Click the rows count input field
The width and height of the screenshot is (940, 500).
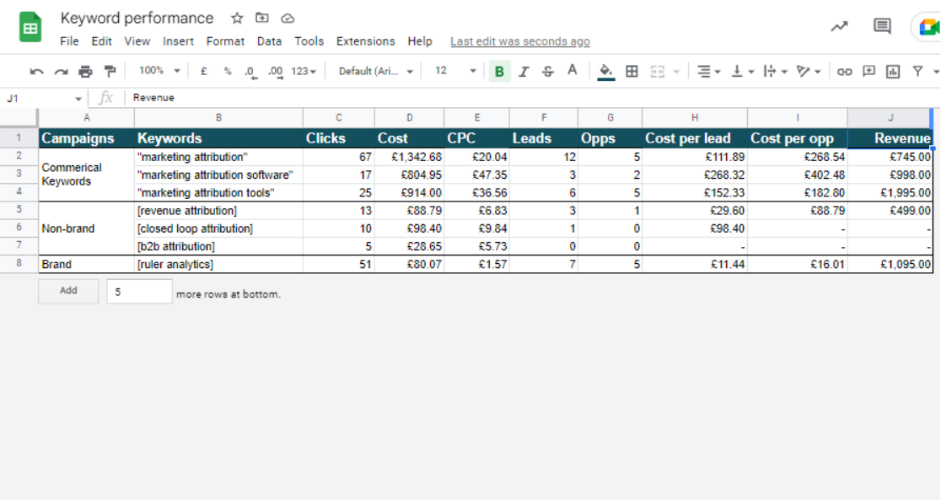pos(138,292)
